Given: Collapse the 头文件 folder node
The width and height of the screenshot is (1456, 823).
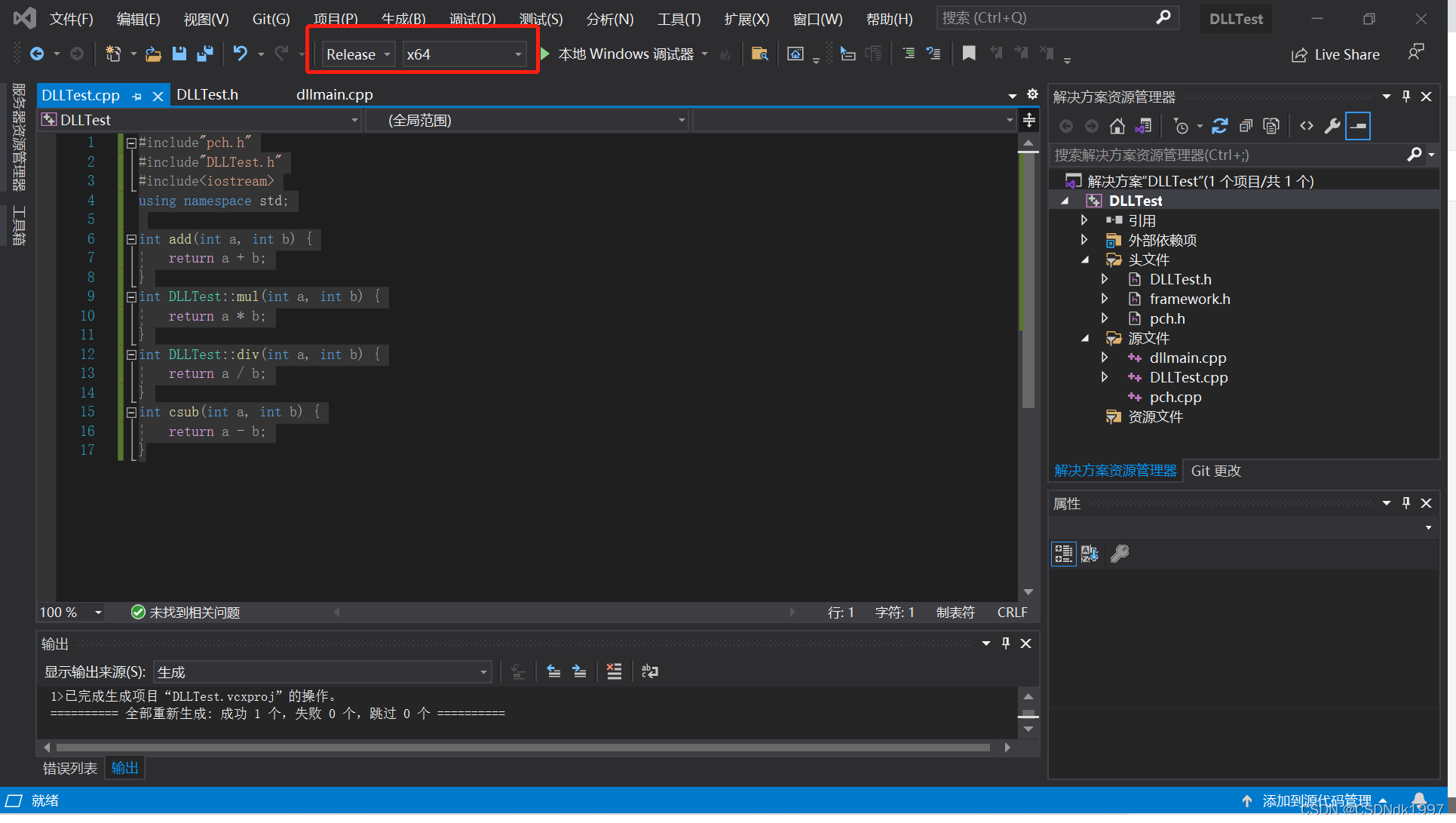Looking at the screenshot, I should coord(1085,260).
